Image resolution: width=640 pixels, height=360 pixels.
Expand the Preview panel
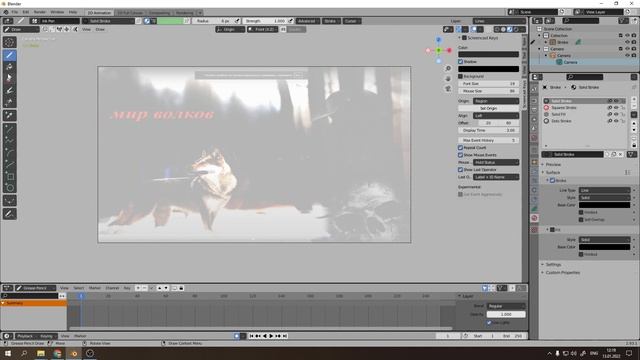coord(553,164)
